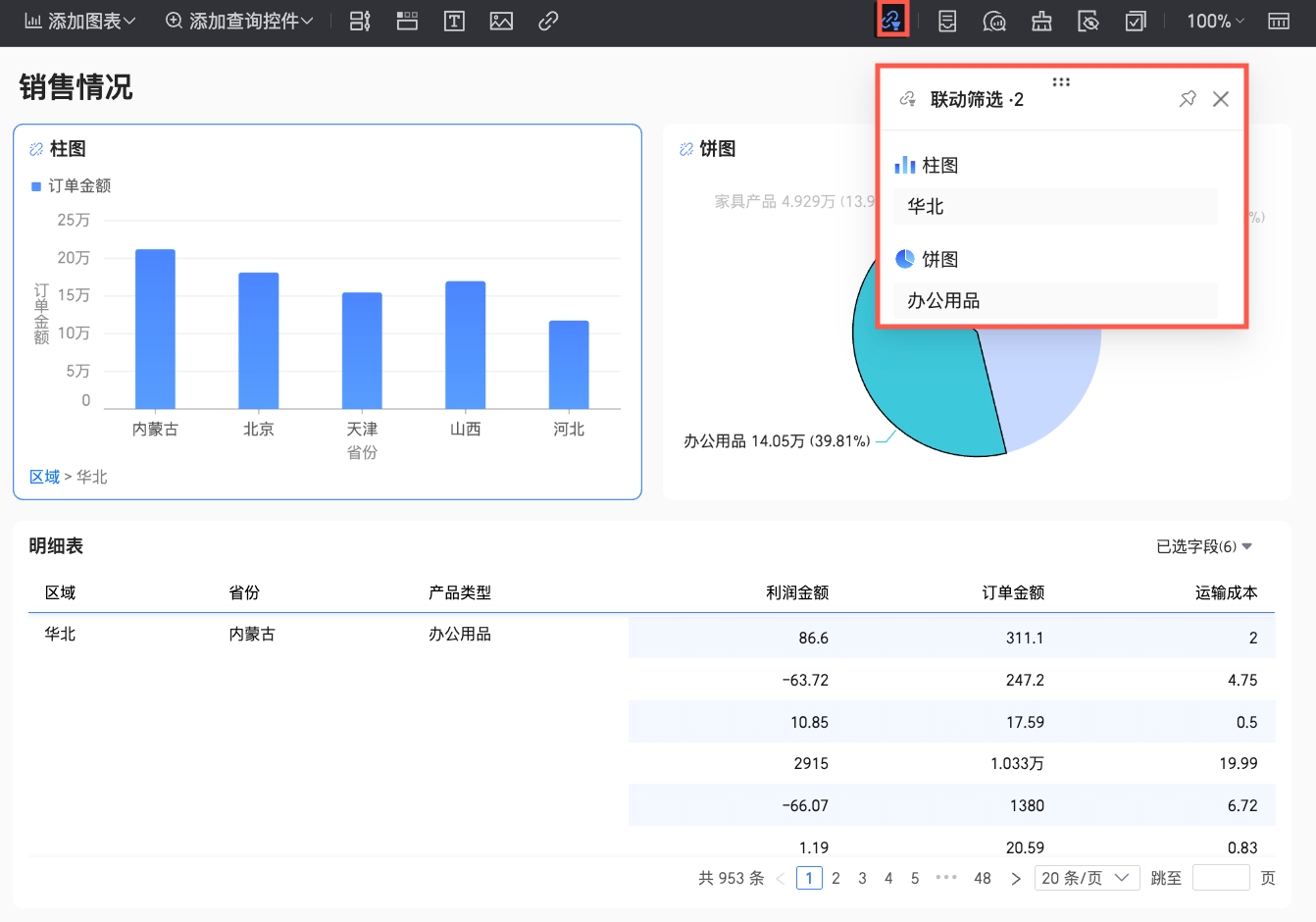
Task: Click the 1.033万 order amount cell
Action: 1017,763
